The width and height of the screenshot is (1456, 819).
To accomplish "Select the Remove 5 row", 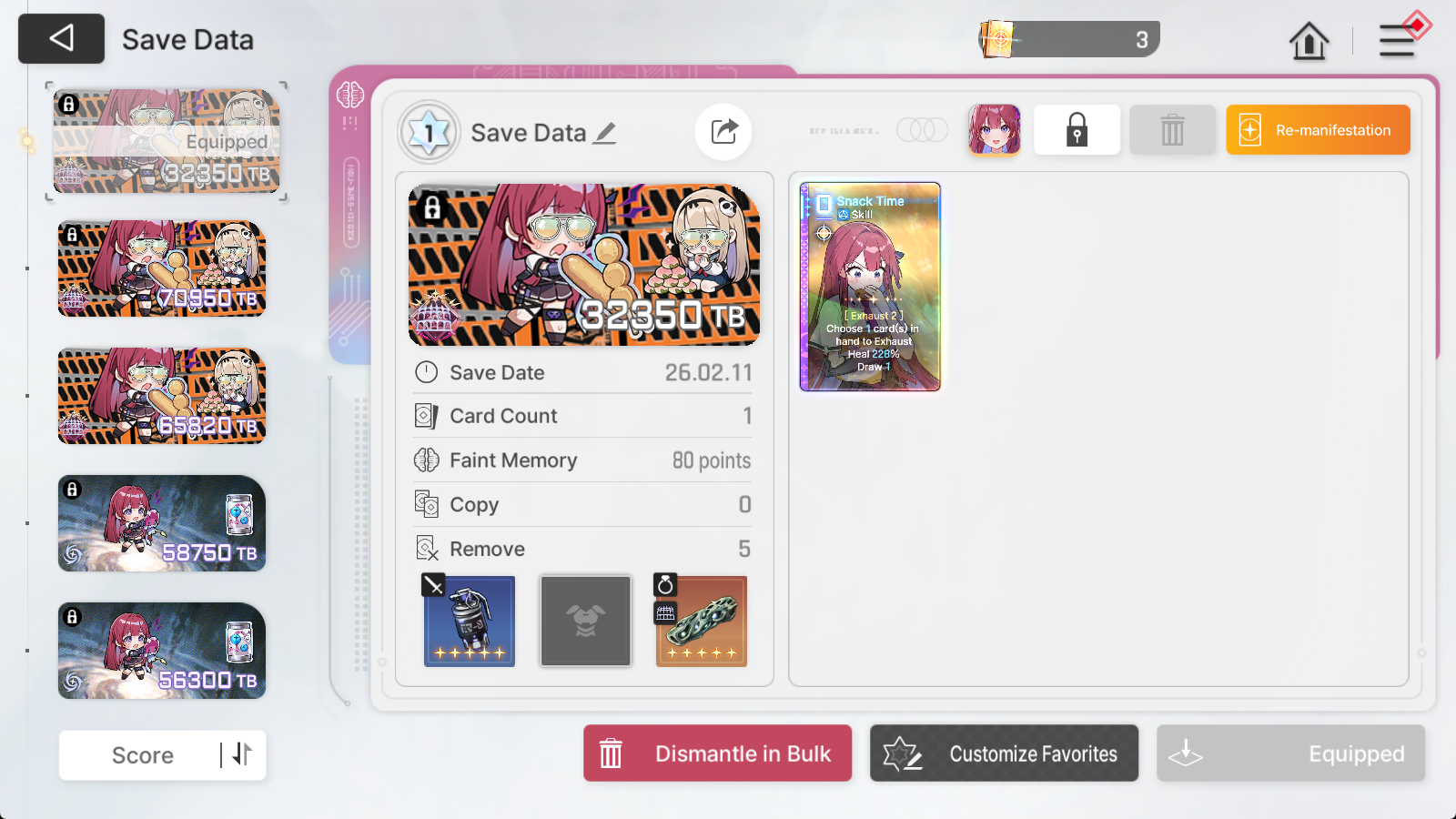I will pos(582,549).
